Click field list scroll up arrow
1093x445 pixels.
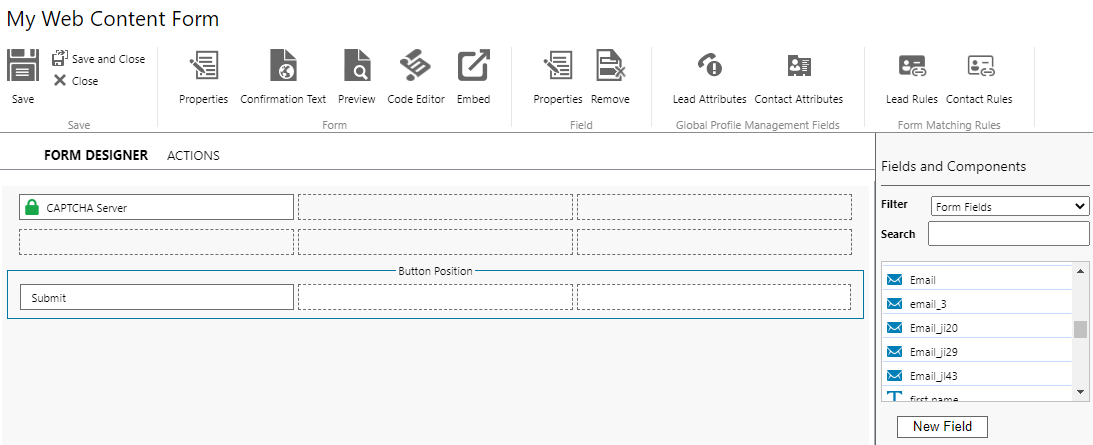[1080, 271]
